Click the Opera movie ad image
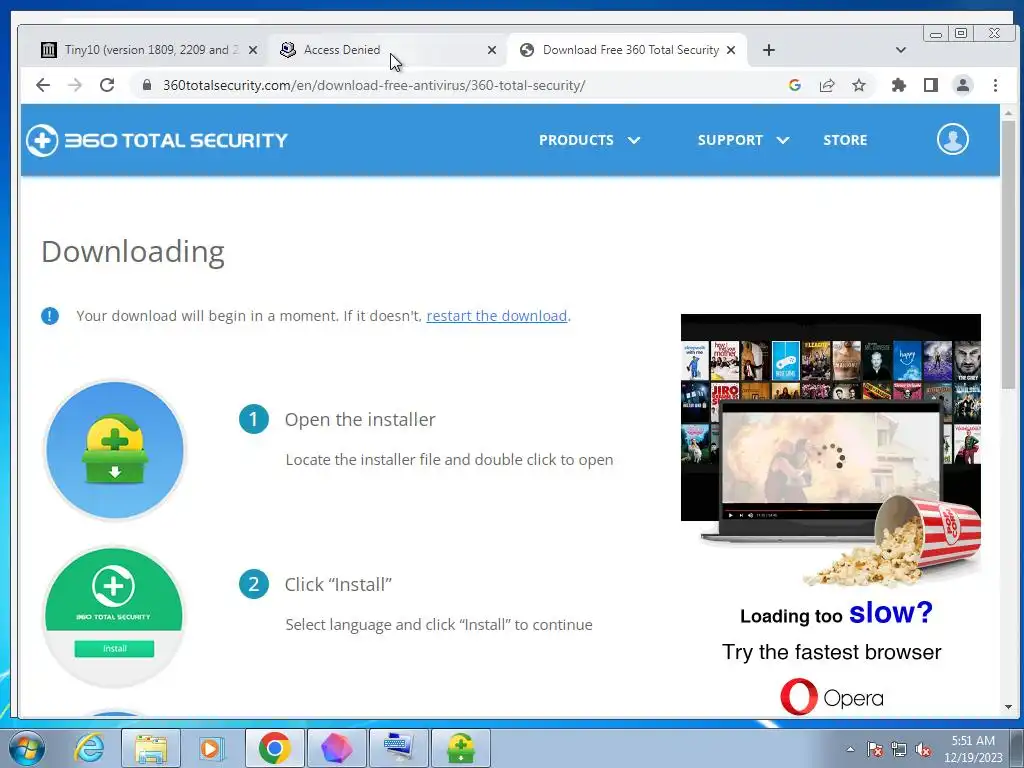This screenshot has height=768, width=1024. [831, 451]
